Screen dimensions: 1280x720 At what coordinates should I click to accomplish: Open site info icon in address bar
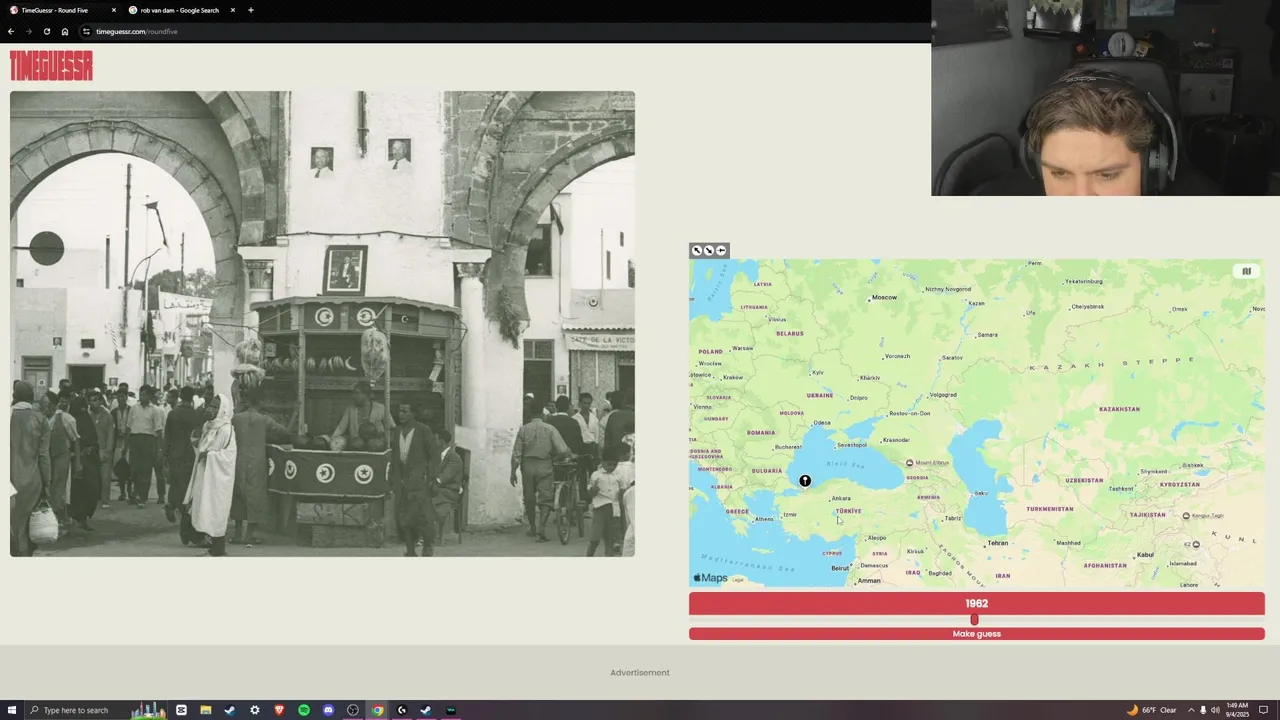[x=87, y=31]
